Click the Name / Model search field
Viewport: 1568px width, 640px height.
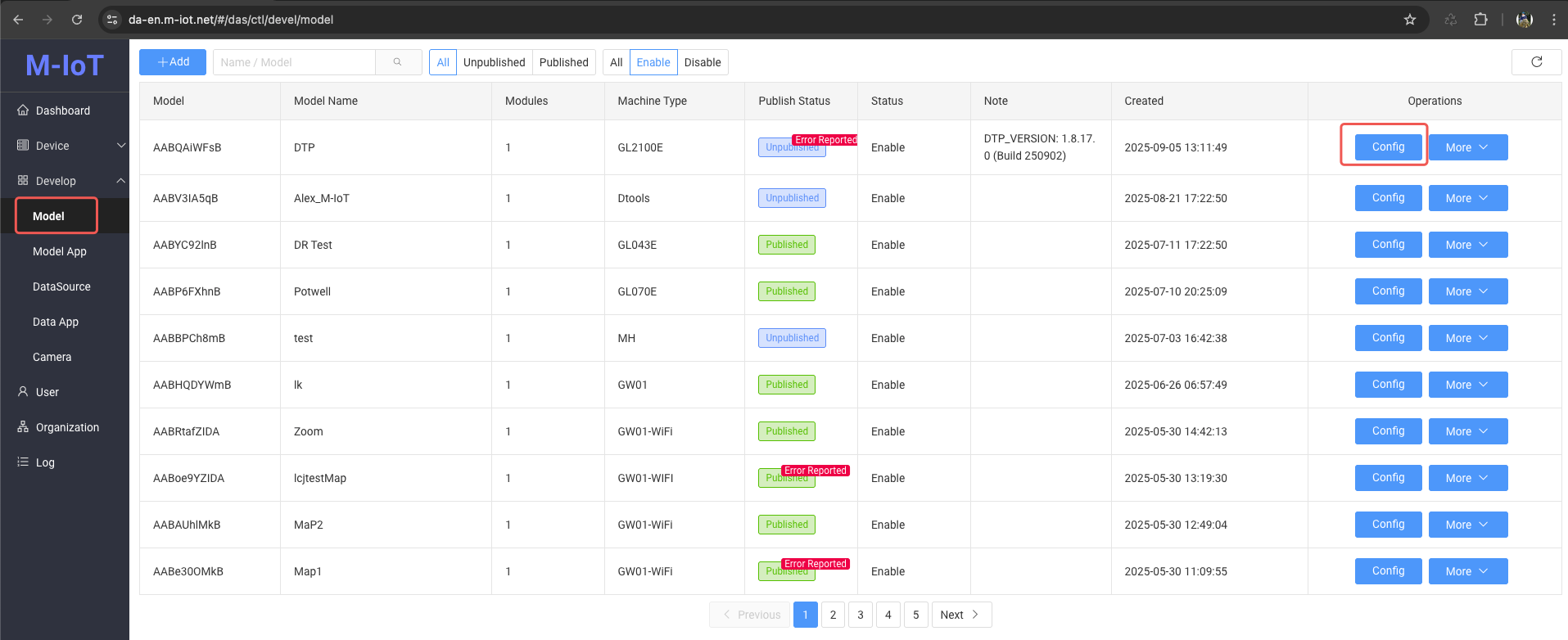(295, 62)
